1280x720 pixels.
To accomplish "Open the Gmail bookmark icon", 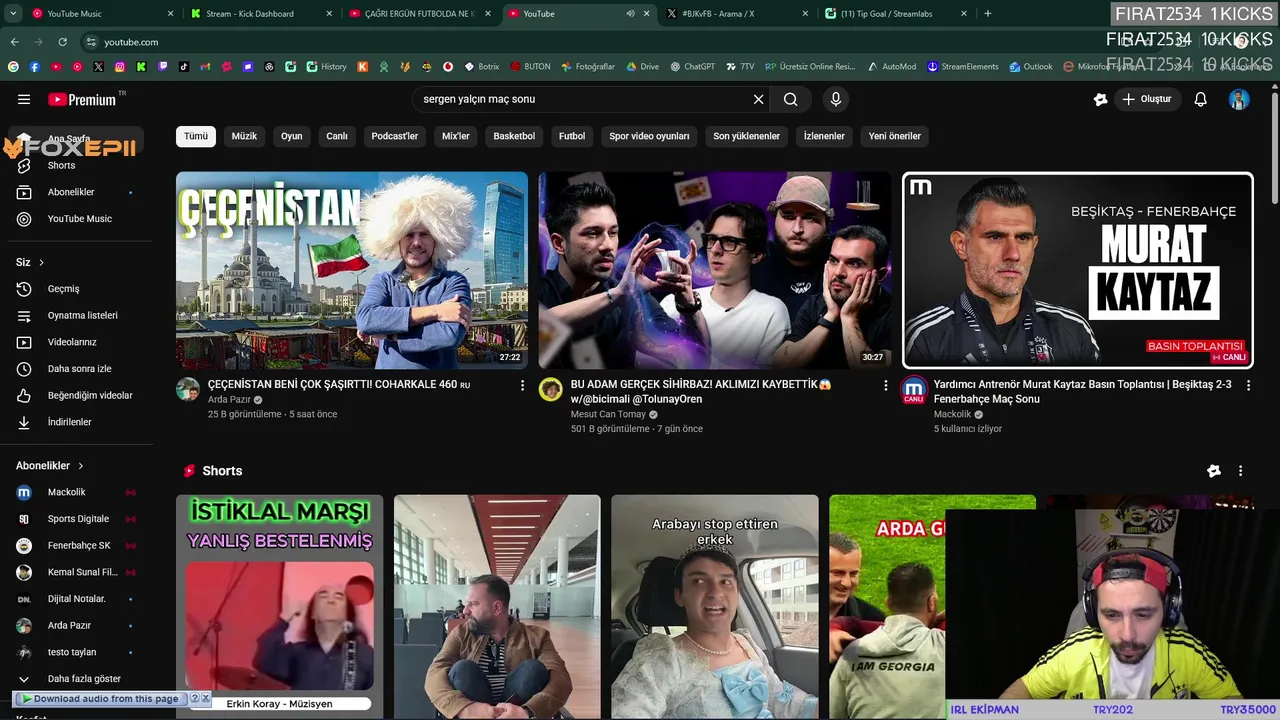I will pos(205,67).
